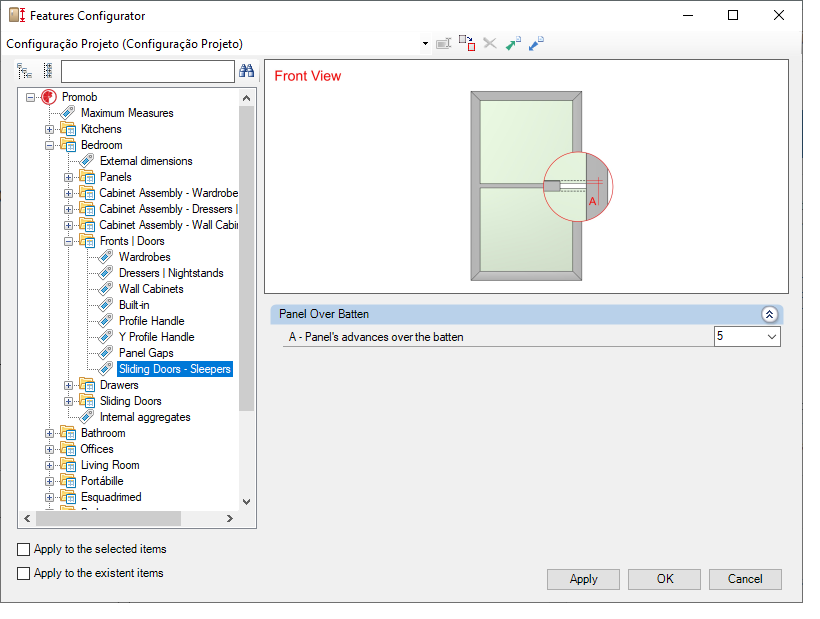Select Cabinet Assembly - Wall Cabinets item
Viewport: 820px width, 619px height.
168,225
